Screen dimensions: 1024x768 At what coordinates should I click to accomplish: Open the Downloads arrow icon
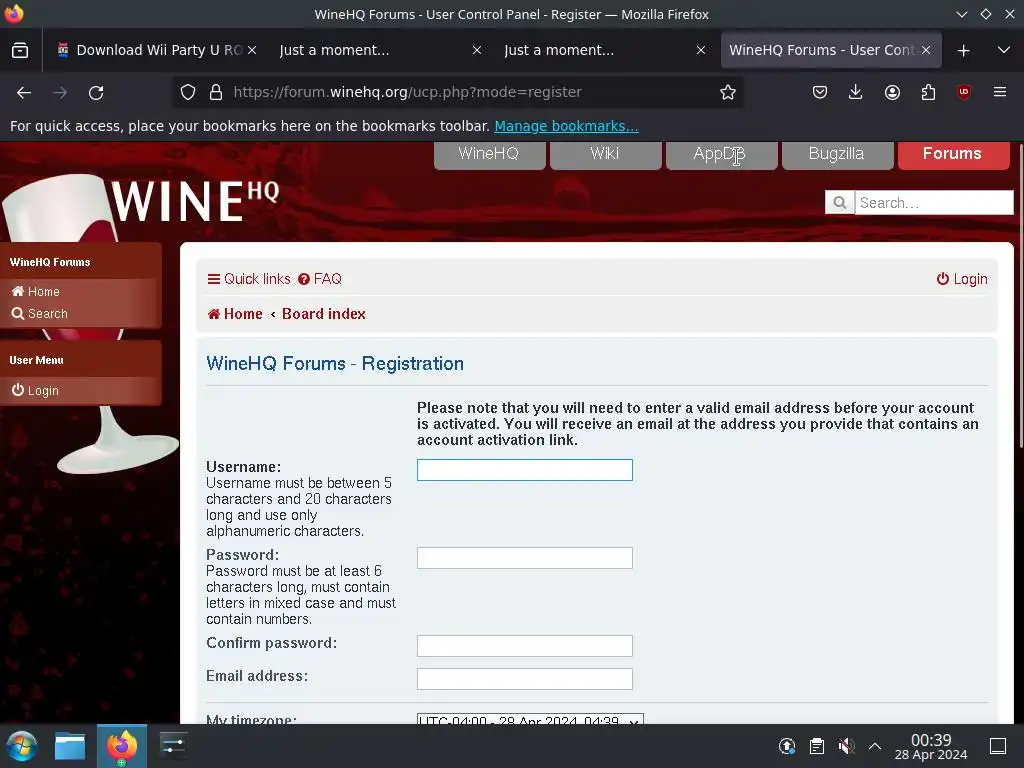click(856, 93)
